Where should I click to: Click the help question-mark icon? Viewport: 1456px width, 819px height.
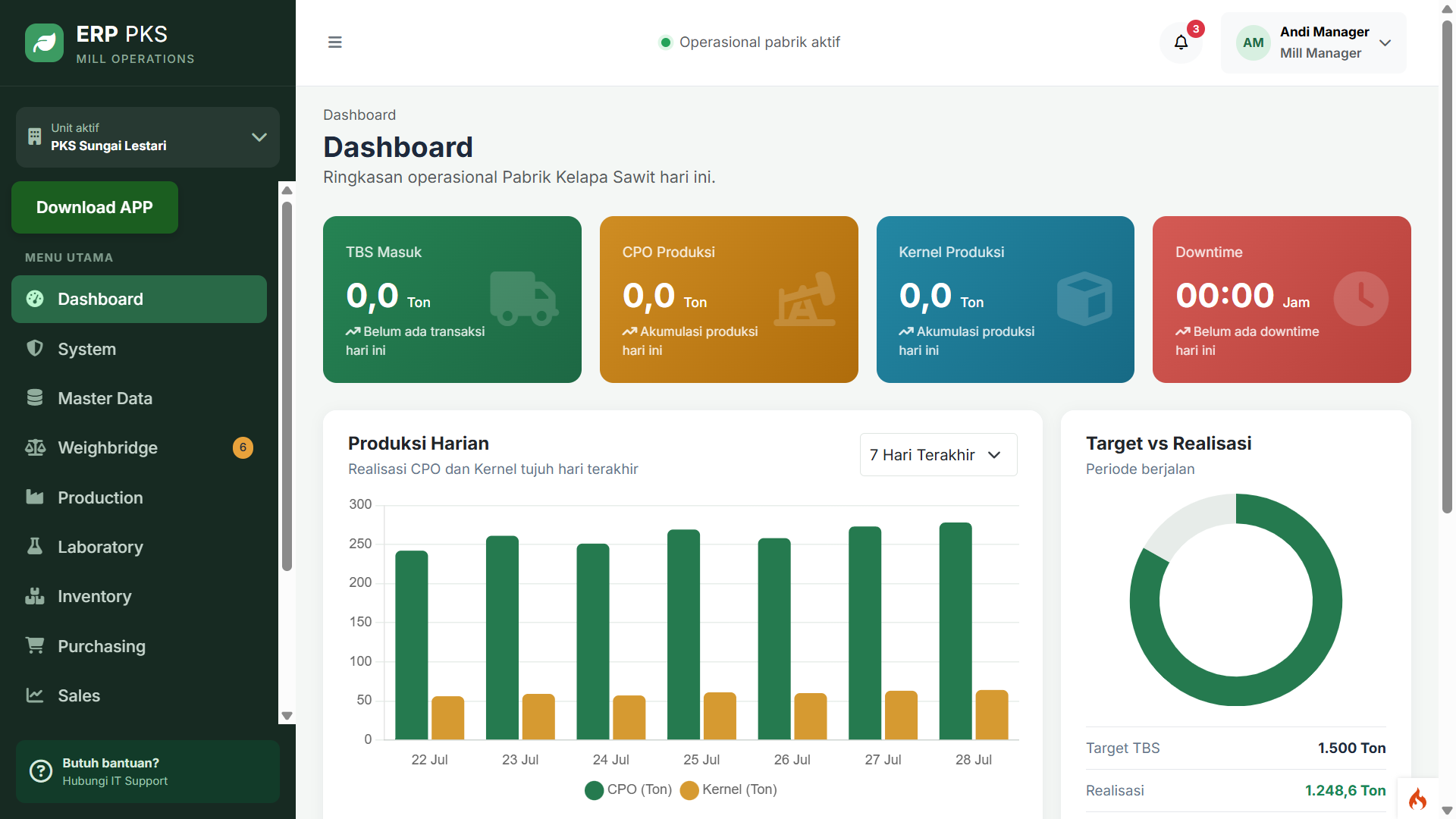(x=41, y=772)
